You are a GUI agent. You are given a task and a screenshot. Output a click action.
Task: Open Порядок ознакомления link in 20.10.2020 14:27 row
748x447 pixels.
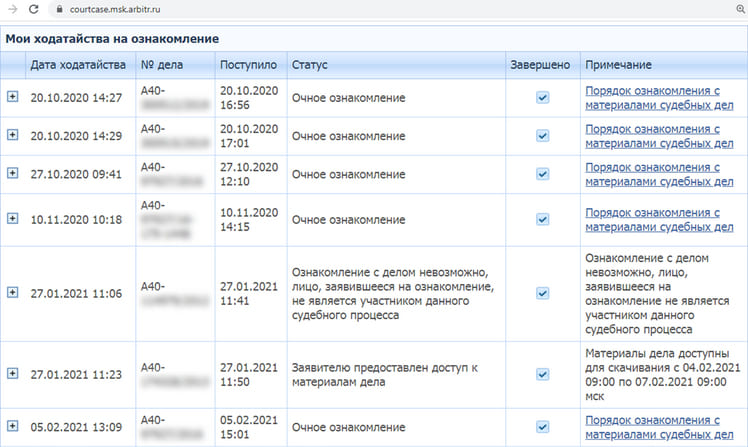point(659,98)
